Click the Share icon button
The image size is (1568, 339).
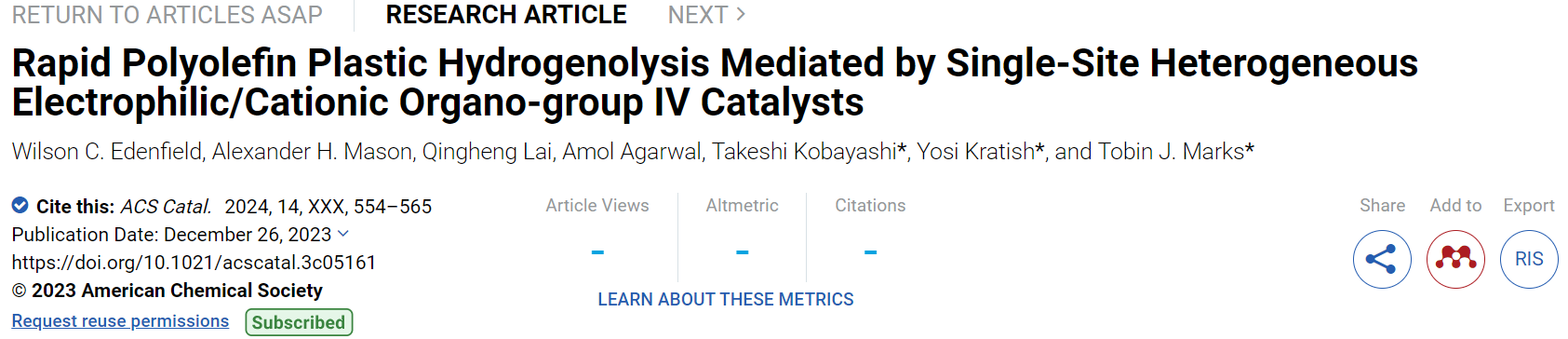1382,259
